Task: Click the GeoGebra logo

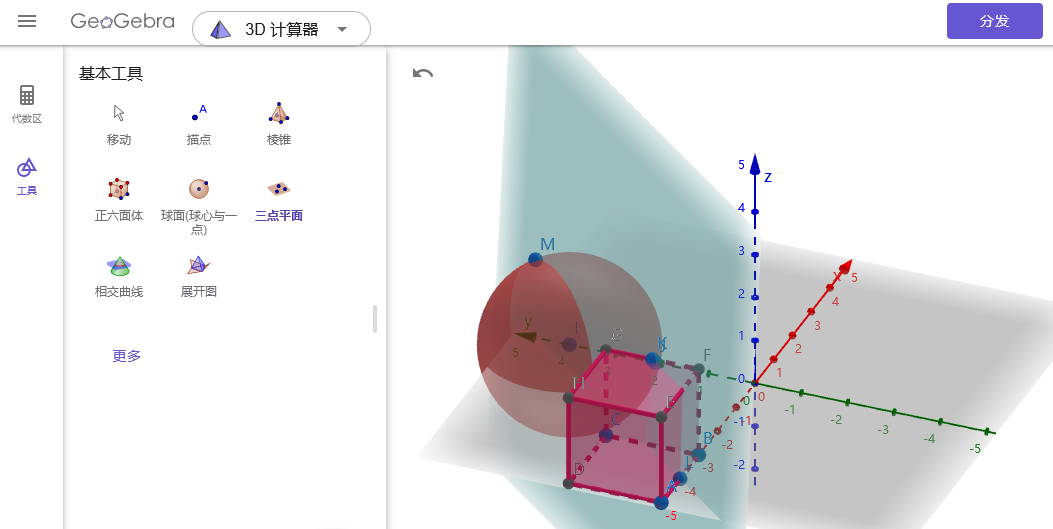Action: tap(123, 21)
